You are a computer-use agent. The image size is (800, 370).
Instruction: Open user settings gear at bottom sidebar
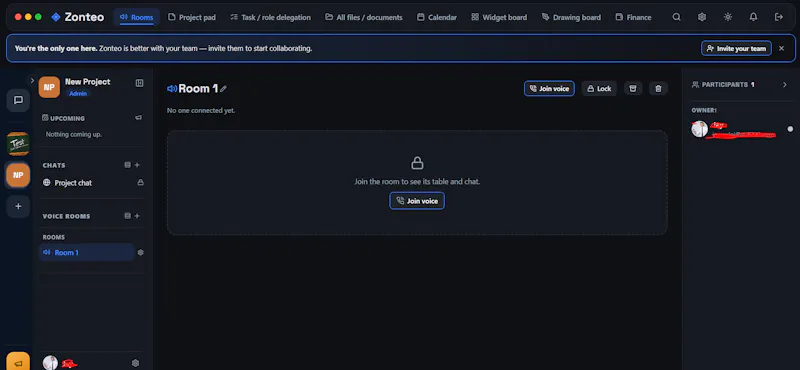click(135, 363)
